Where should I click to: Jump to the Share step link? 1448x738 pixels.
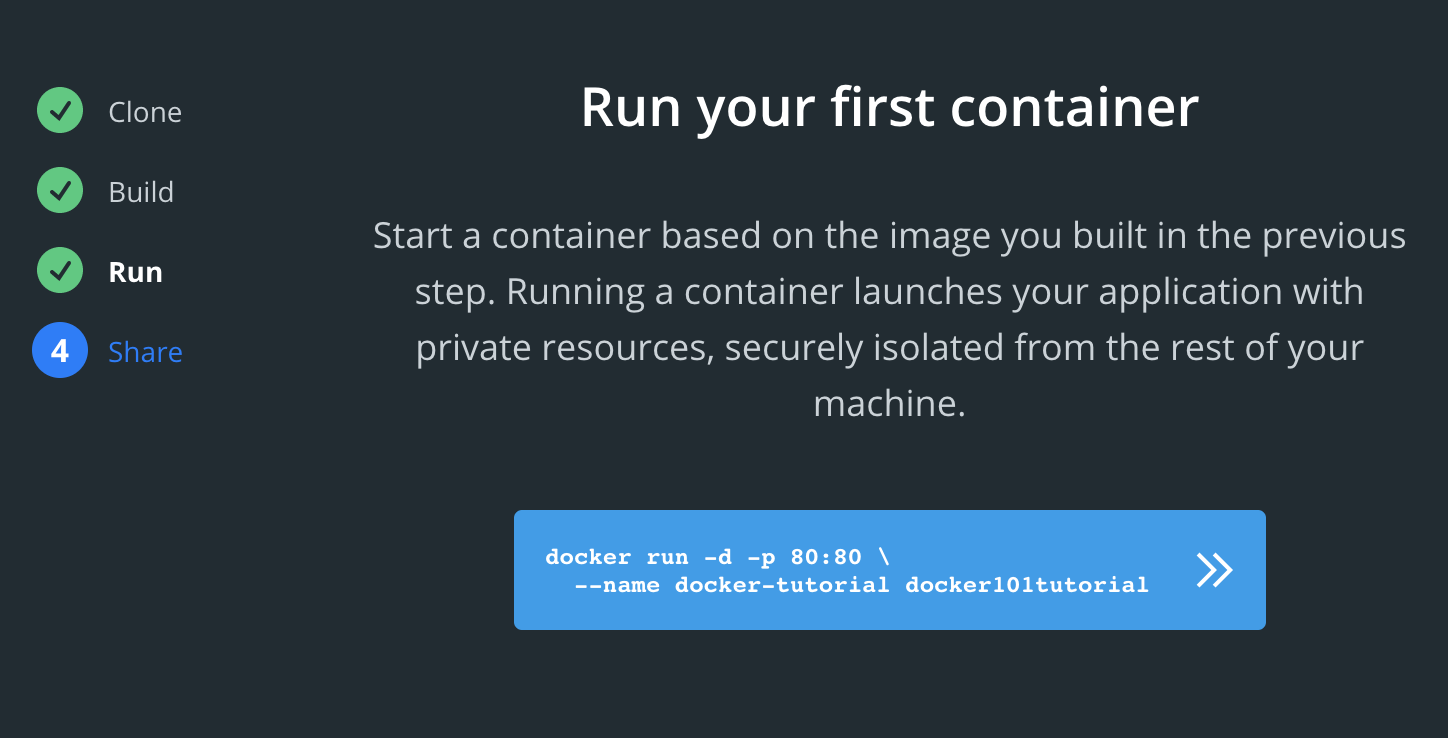click(145, 352)
